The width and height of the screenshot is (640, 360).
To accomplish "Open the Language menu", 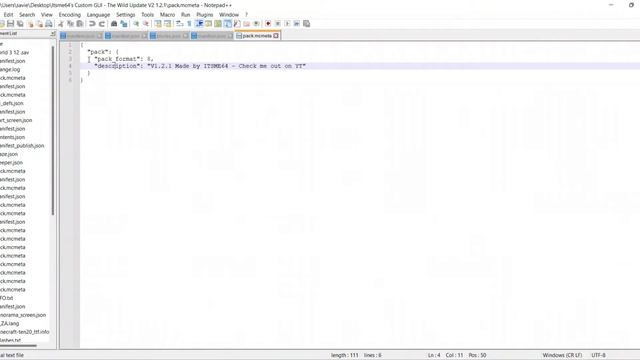I will pyautogui.click(x=98, y=15).
